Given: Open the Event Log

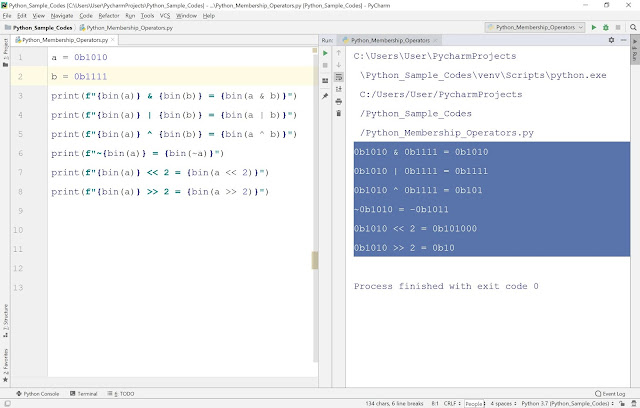Looking at the screenshot, I should [x=610, y=394].
